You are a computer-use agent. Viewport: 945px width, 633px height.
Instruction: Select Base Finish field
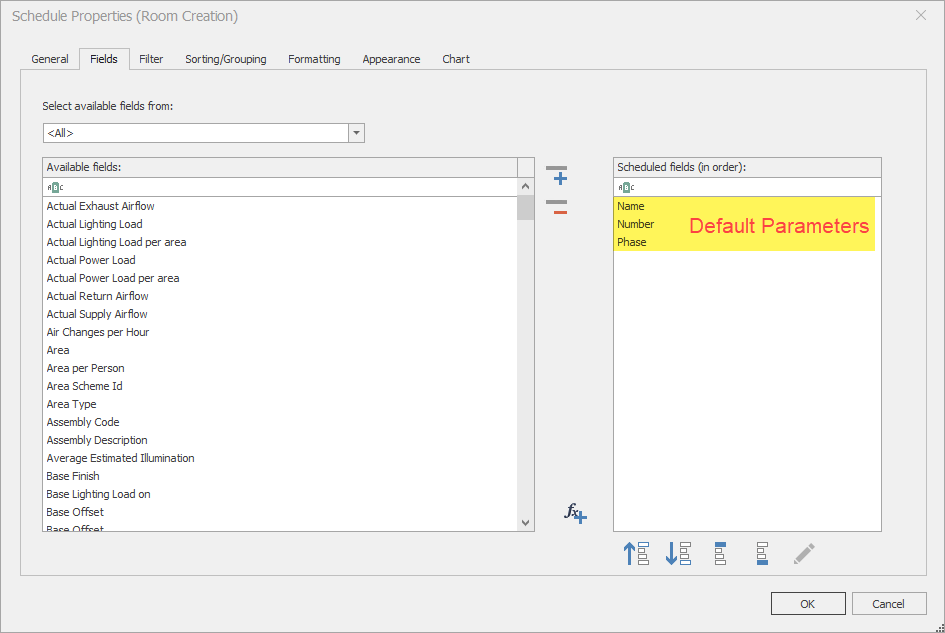(280, 476)
